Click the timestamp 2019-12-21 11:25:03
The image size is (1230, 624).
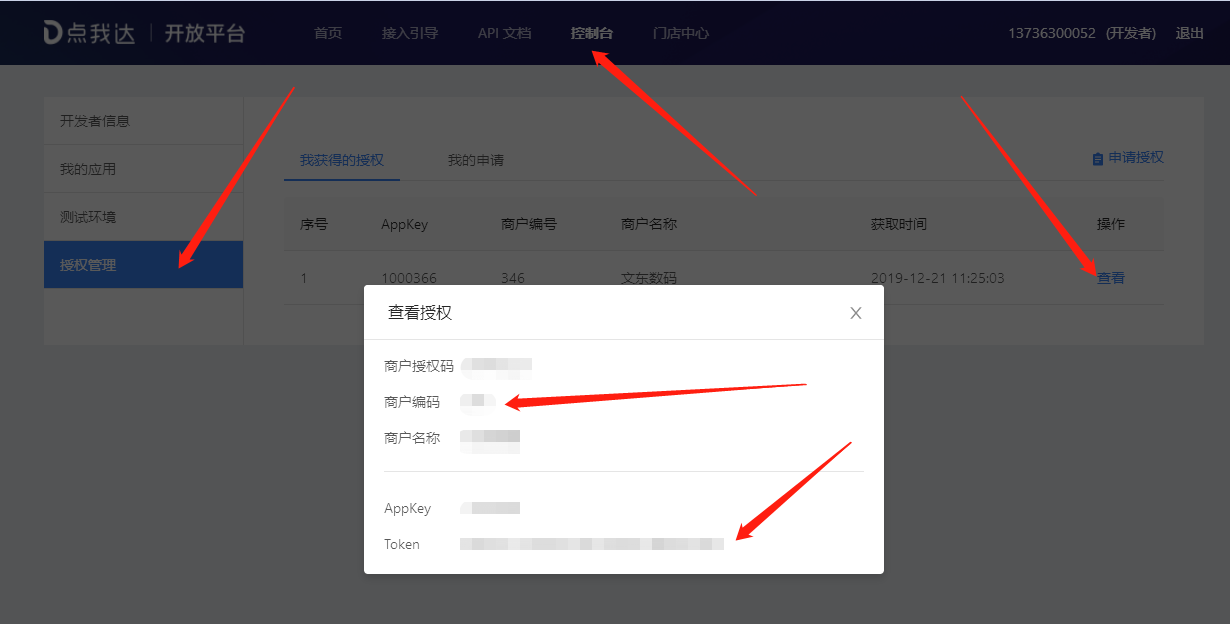click(x=938, y=278)
